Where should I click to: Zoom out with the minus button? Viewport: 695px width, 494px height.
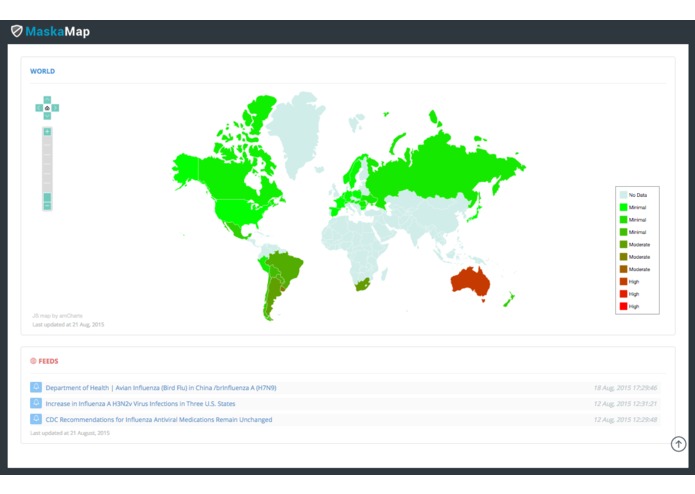click(x=47, y=206)
